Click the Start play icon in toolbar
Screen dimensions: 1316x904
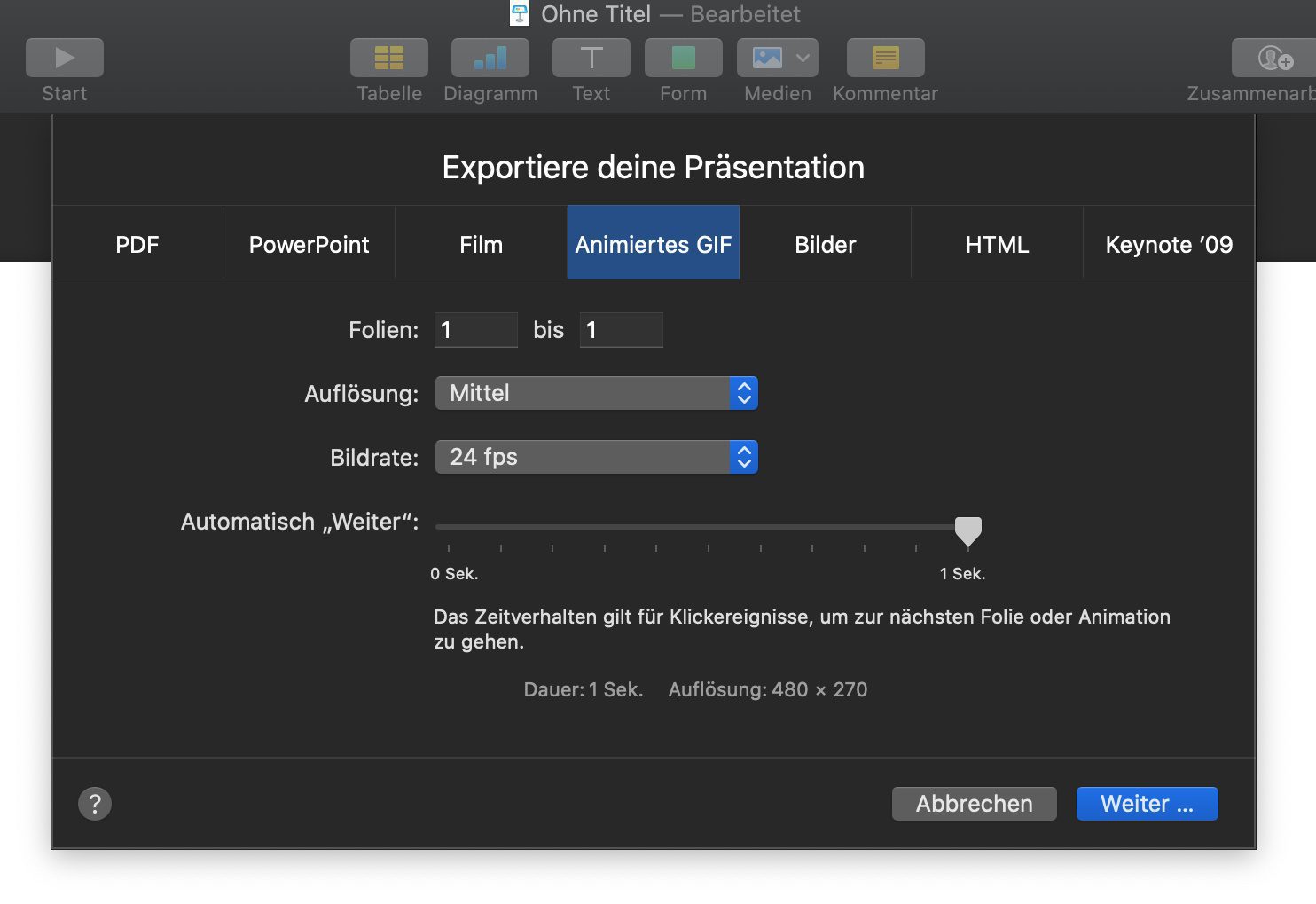[65, 58]
